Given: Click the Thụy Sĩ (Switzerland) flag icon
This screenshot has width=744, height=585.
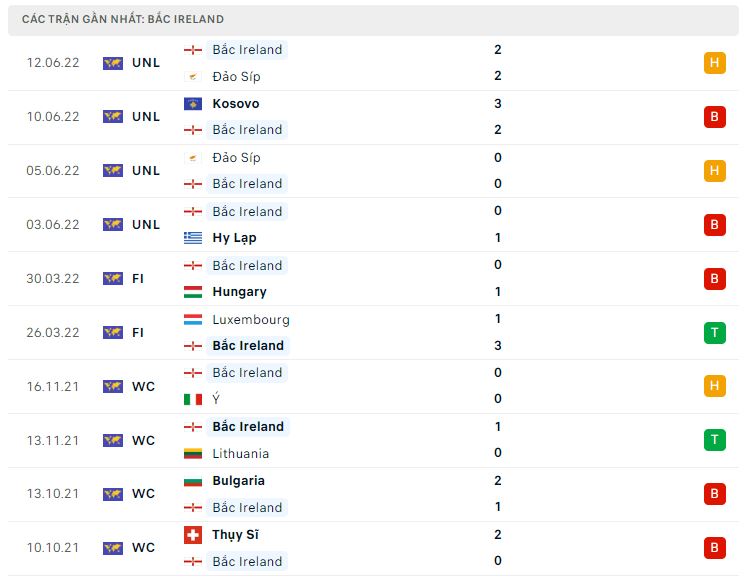Looking at the screenshot, I should tap(193, 535).
